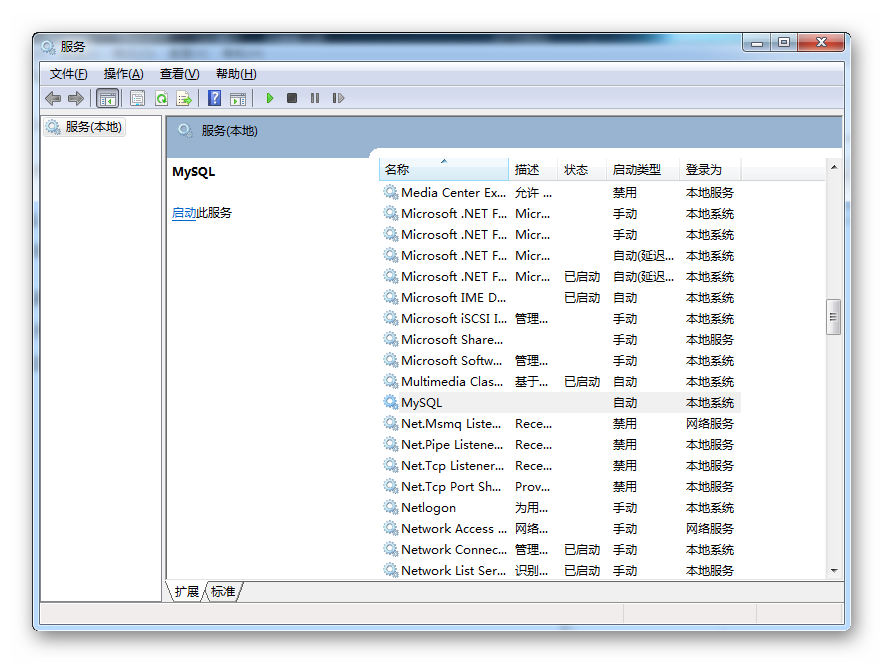Toggle the console tree show/hide icon
Screen dimensions: 884x664
[107, 99]
